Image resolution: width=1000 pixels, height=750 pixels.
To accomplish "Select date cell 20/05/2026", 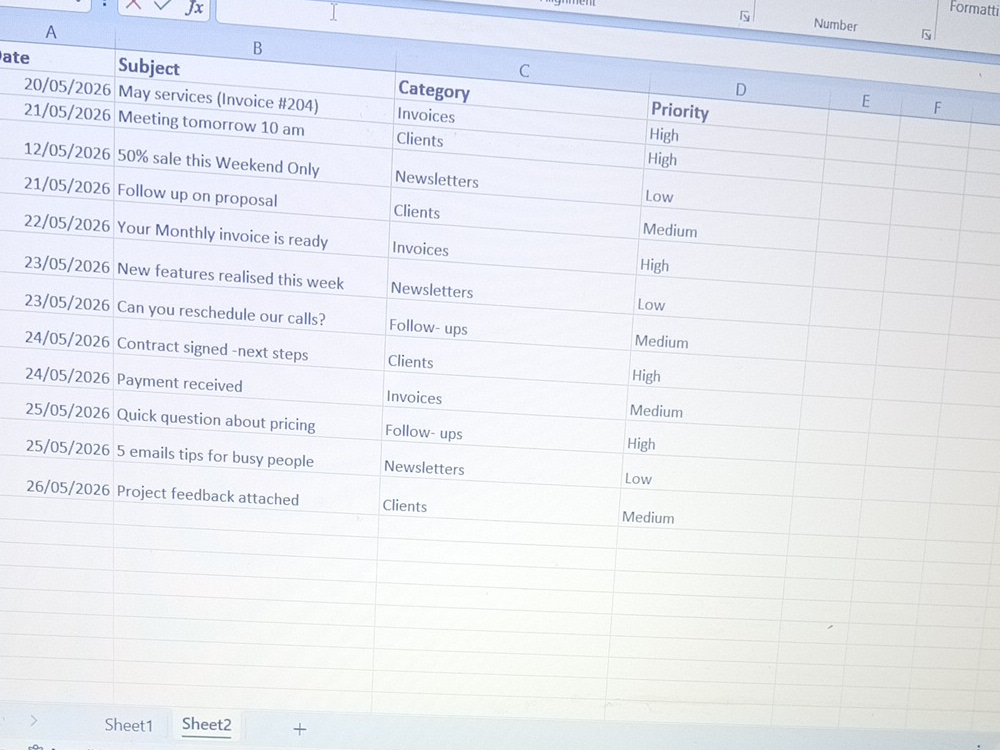I will pos(67,86).
